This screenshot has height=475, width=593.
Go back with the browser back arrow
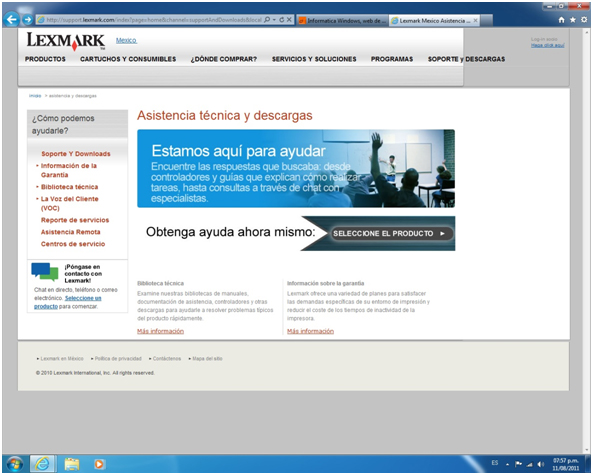(x=12, y=20)
